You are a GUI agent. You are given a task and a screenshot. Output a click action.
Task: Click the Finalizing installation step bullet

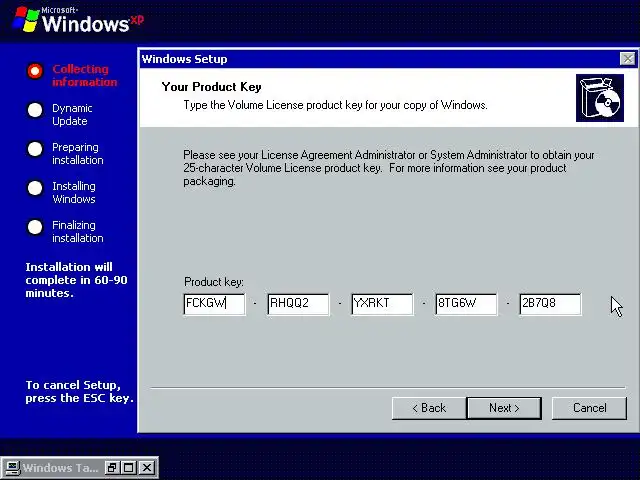tap(35, 227)
